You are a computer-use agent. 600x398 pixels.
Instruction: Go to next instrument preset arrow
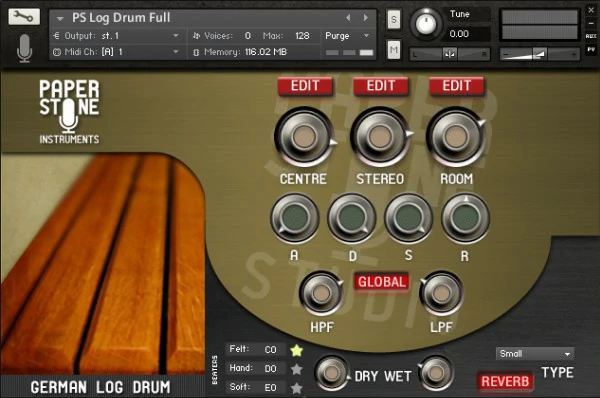366,18
